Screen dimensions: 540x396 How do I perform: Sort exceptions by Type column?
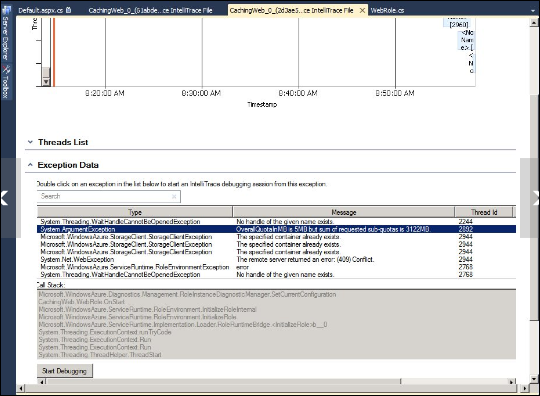pos(135,212)
